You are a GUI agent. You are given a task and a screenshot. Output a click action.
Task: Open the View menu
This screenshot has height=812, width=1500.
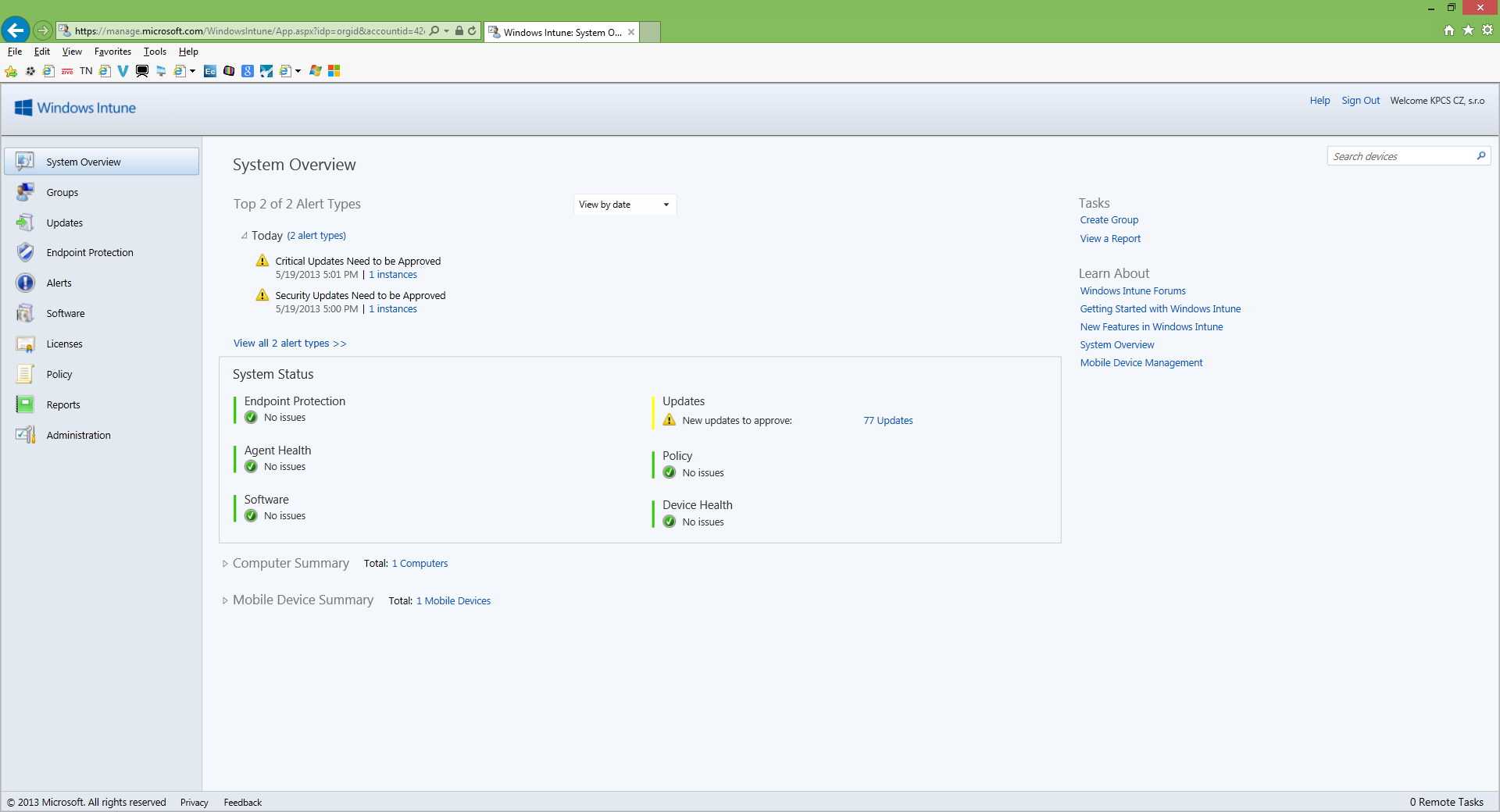[x=72, y=52]
